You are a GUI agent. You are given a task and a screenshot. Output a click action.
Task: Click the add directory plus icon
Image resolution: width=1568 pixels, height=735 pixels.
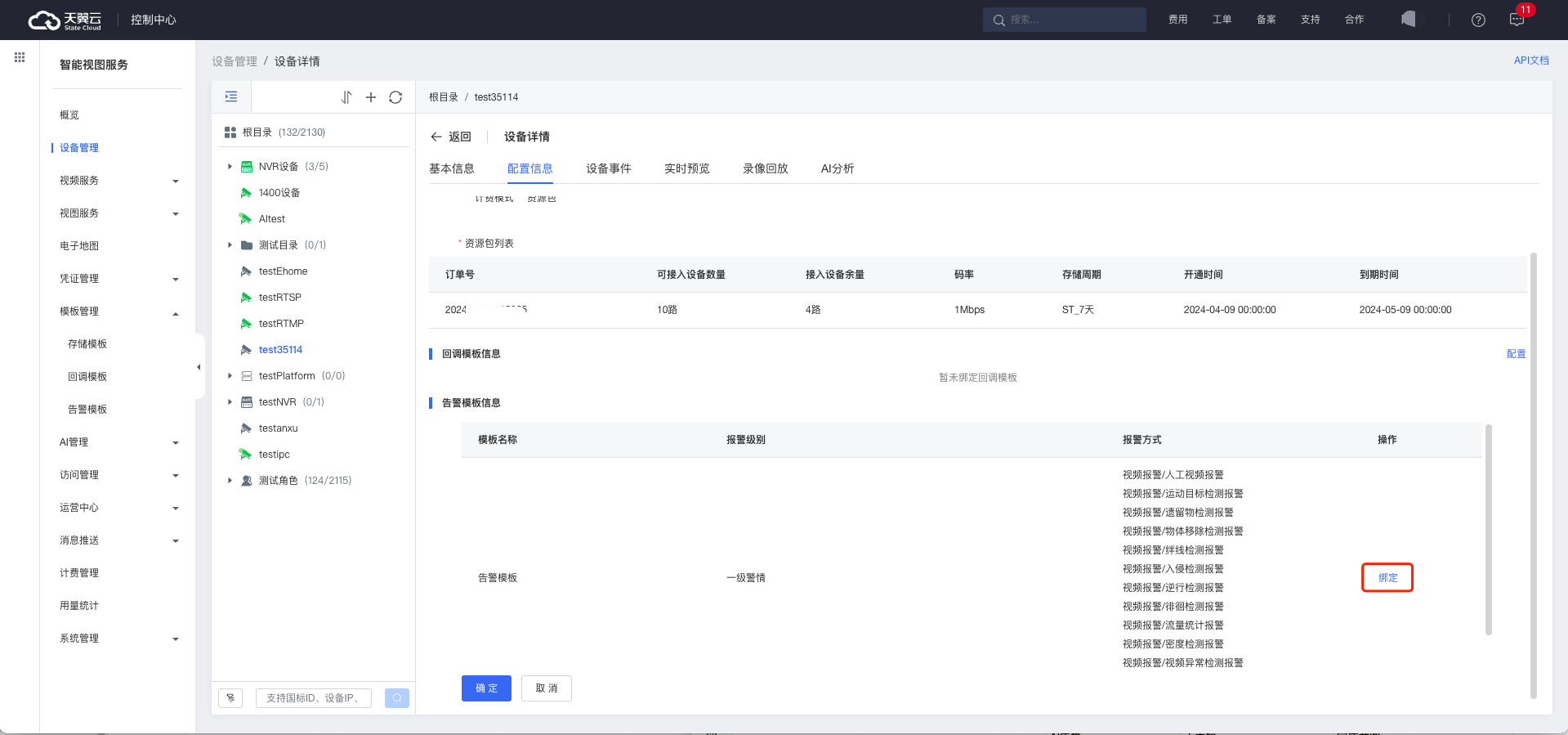371,97
